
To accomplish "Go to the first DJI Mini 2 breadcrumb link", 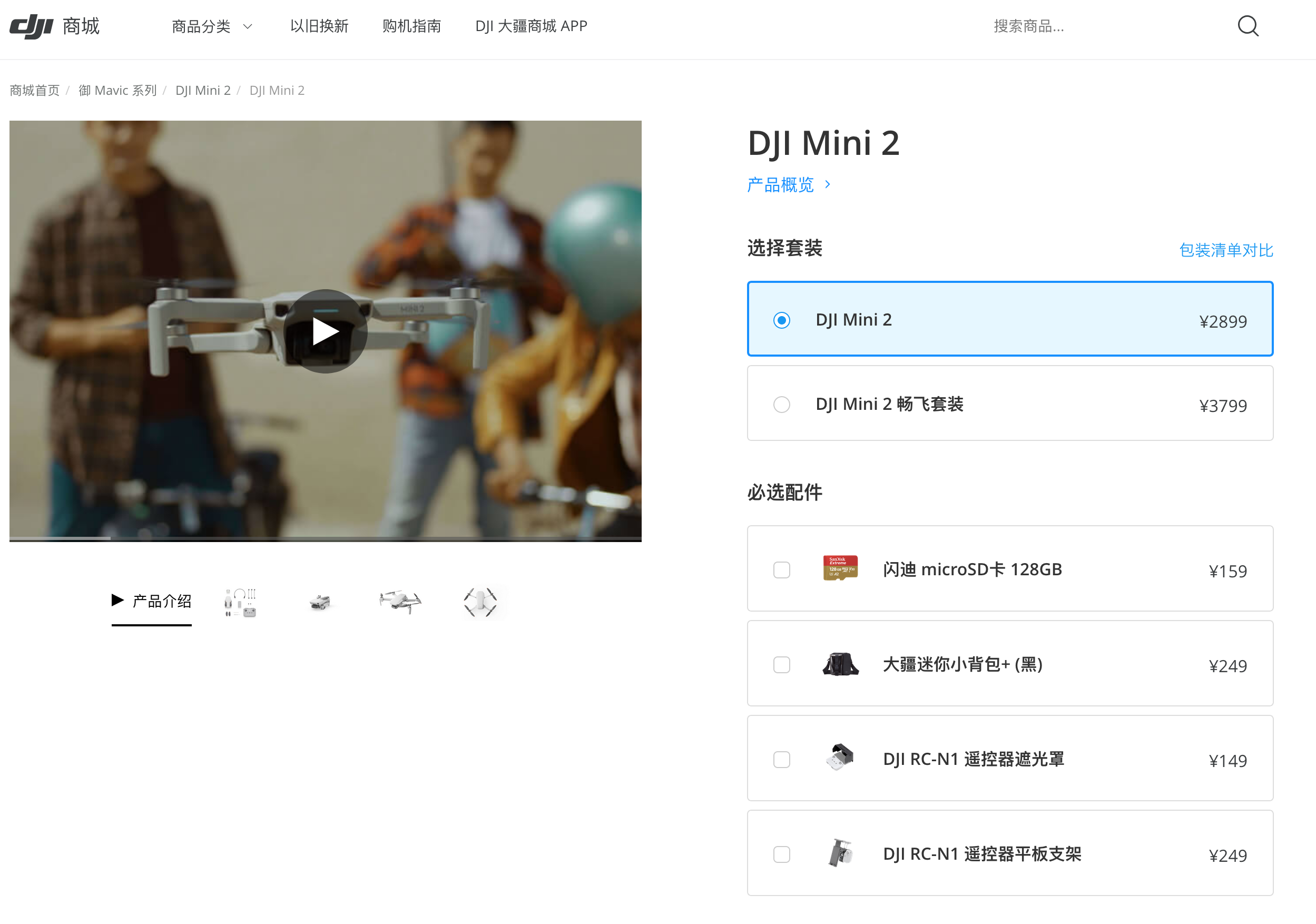I will 203,91.
